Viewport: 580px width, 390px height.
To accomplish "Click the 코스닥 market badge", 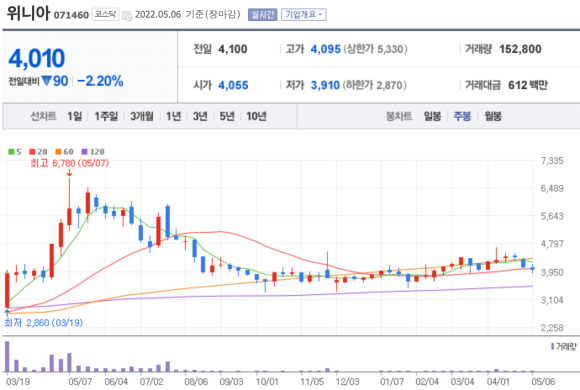I will point(105,14).
